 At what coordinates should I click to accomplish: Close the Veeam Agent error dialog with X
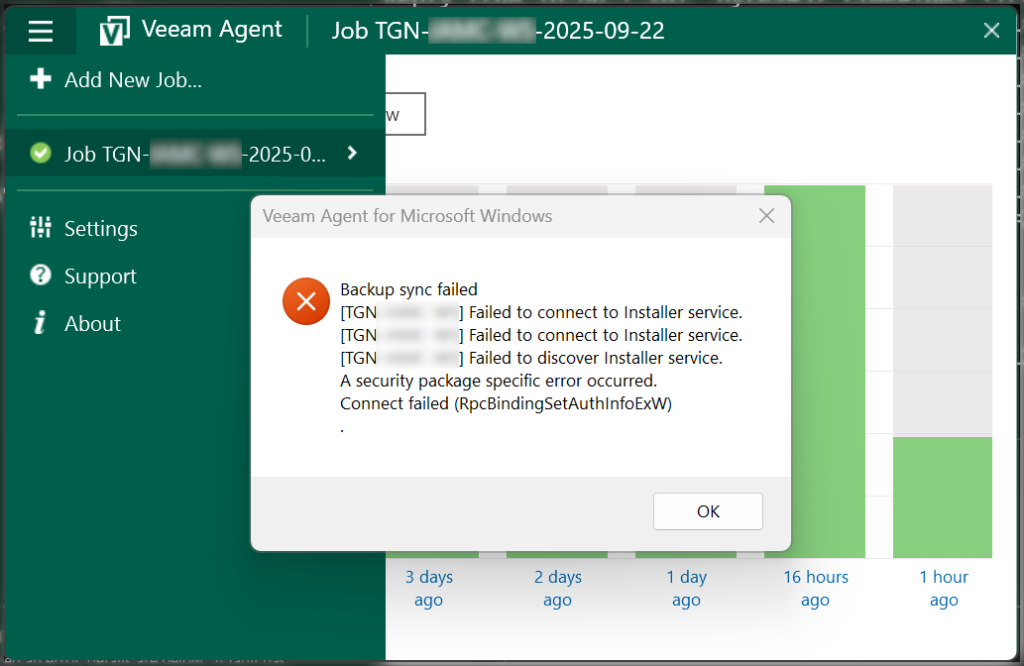pyautogui.click(x=766, y=216)
